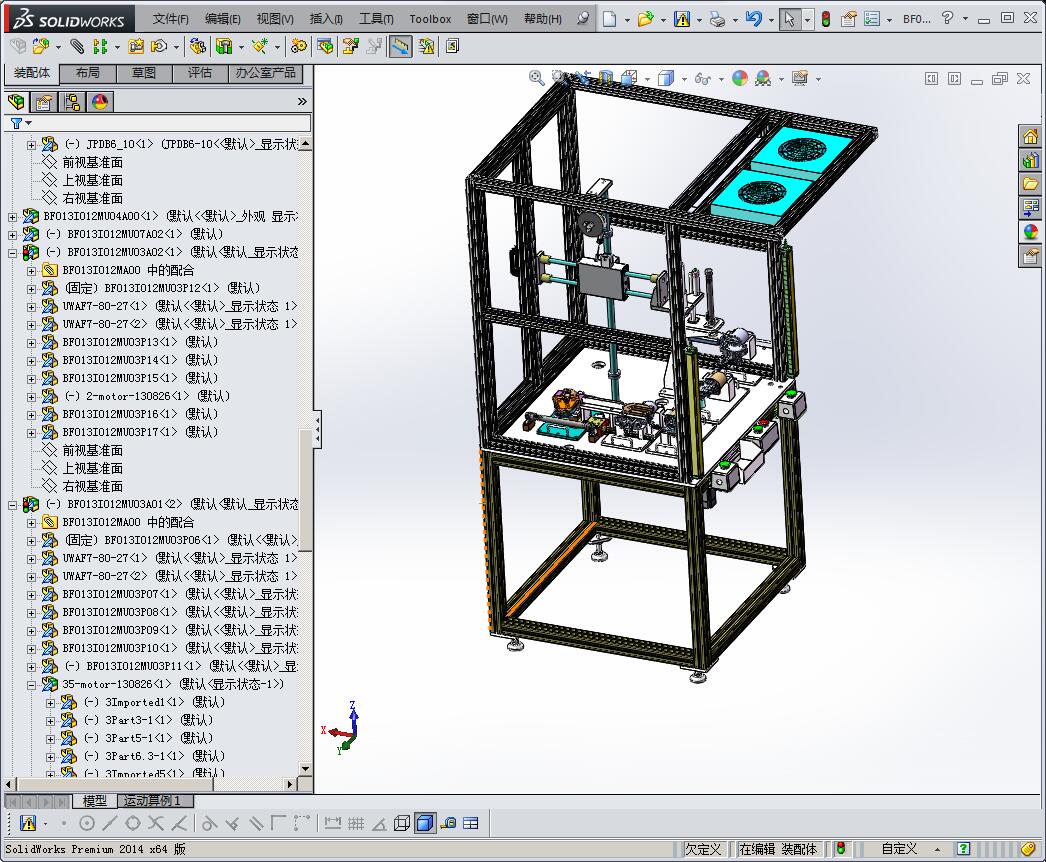1046x862 pixels.
Task: Click the Assembly Features icon
Action: click(x=224, y=46)
